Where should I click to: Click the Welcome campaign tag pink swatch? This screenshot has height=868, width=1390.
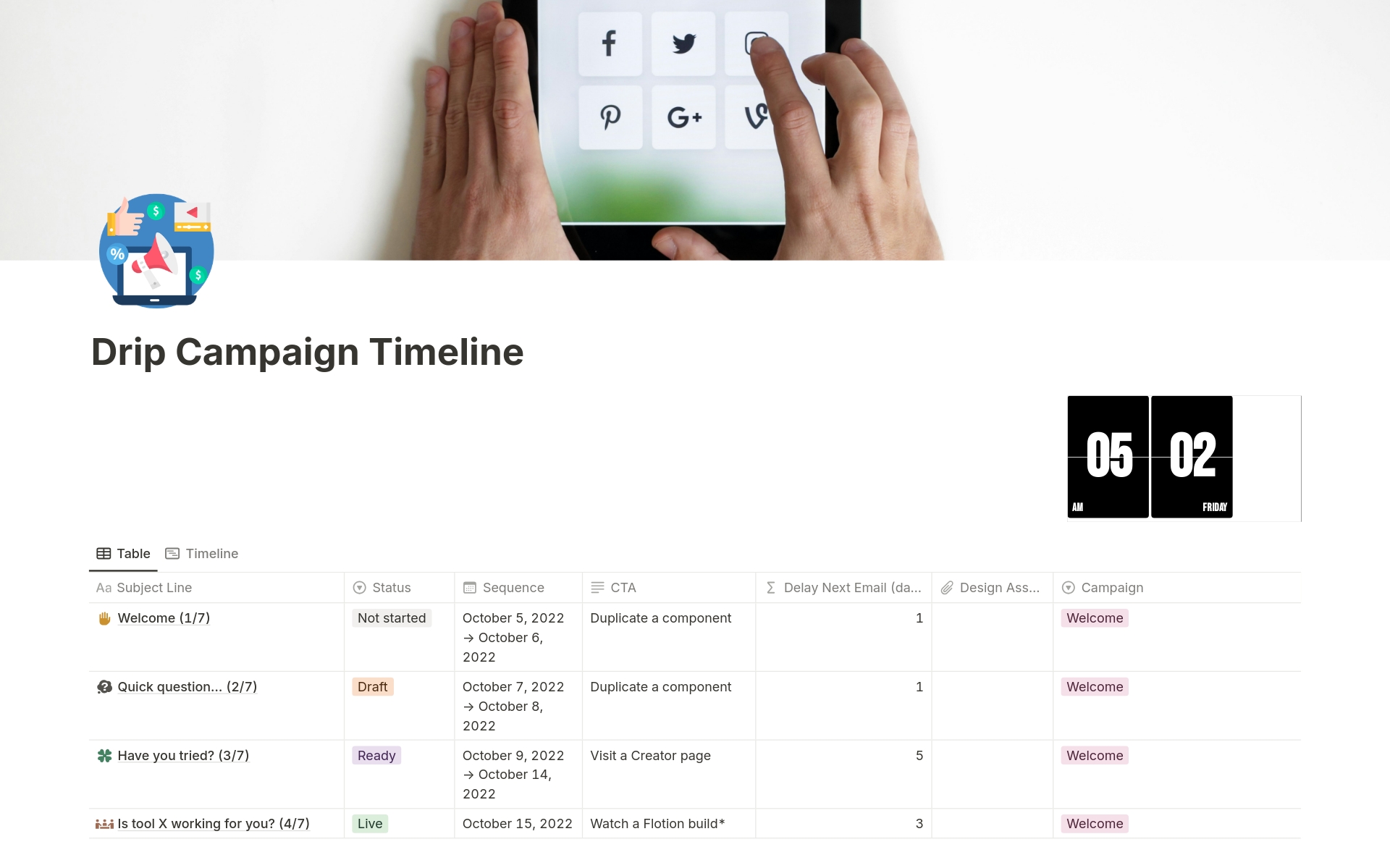(x=1094, y=617)
